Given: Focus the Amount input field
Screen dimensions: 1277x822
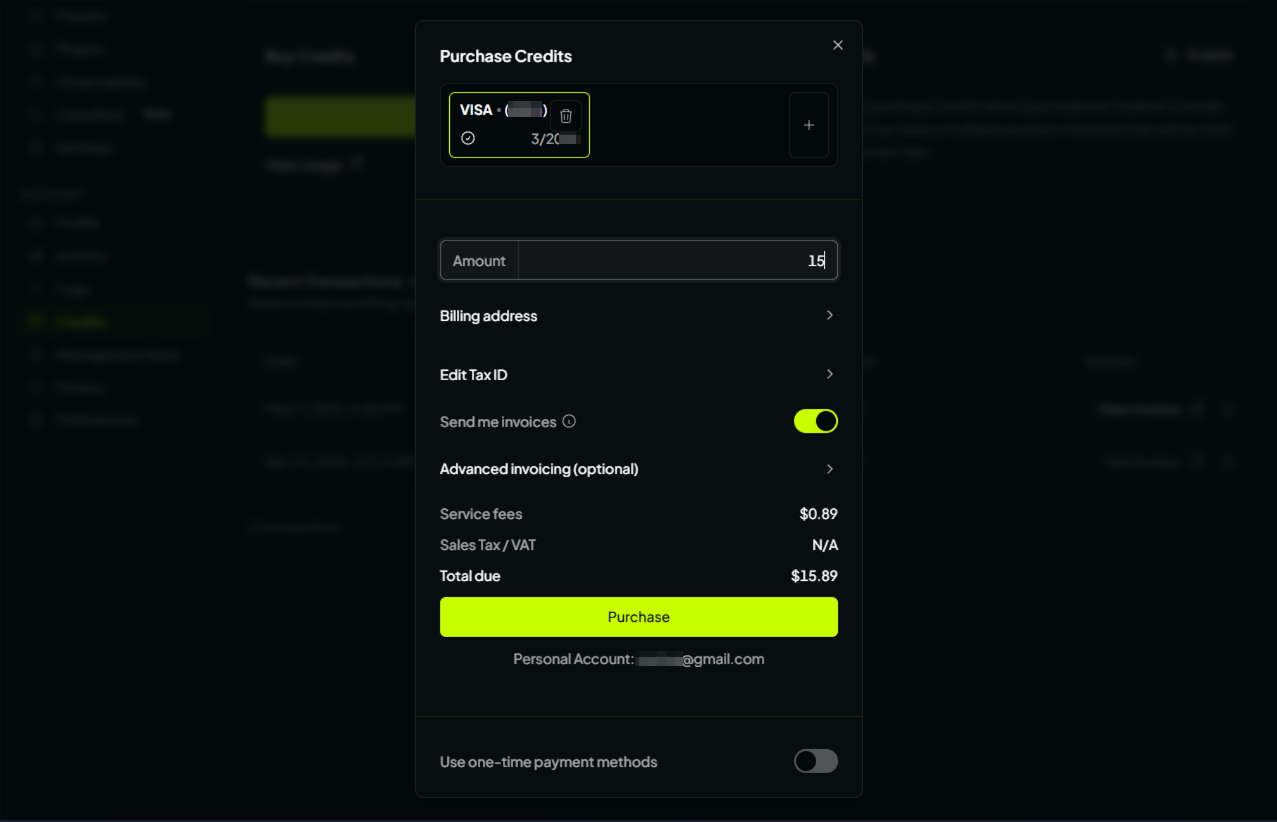Looking at the screenshot, I should (677, 260).
